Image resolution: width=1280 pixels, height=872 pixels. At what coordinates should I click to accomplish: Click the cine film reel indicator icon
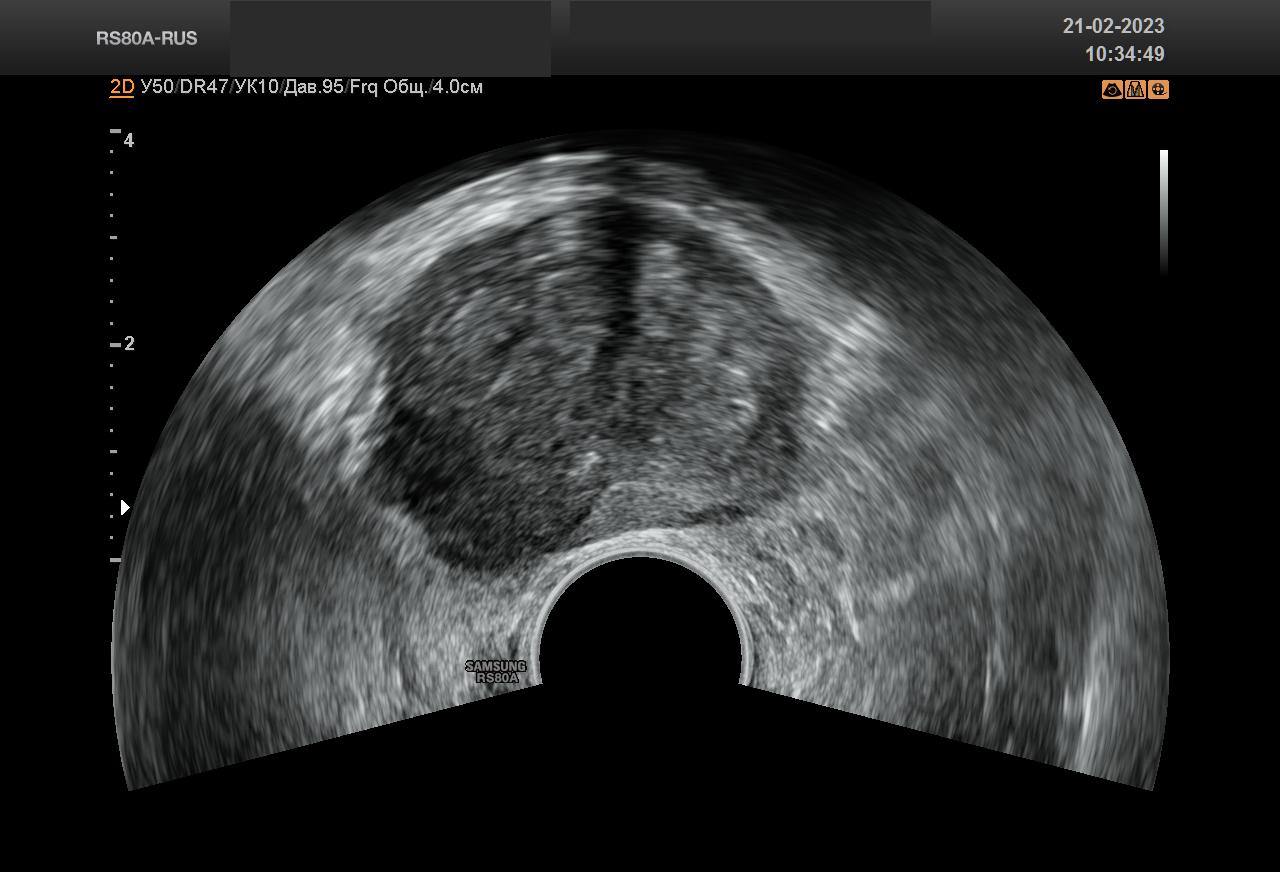tap(1158, 89)
